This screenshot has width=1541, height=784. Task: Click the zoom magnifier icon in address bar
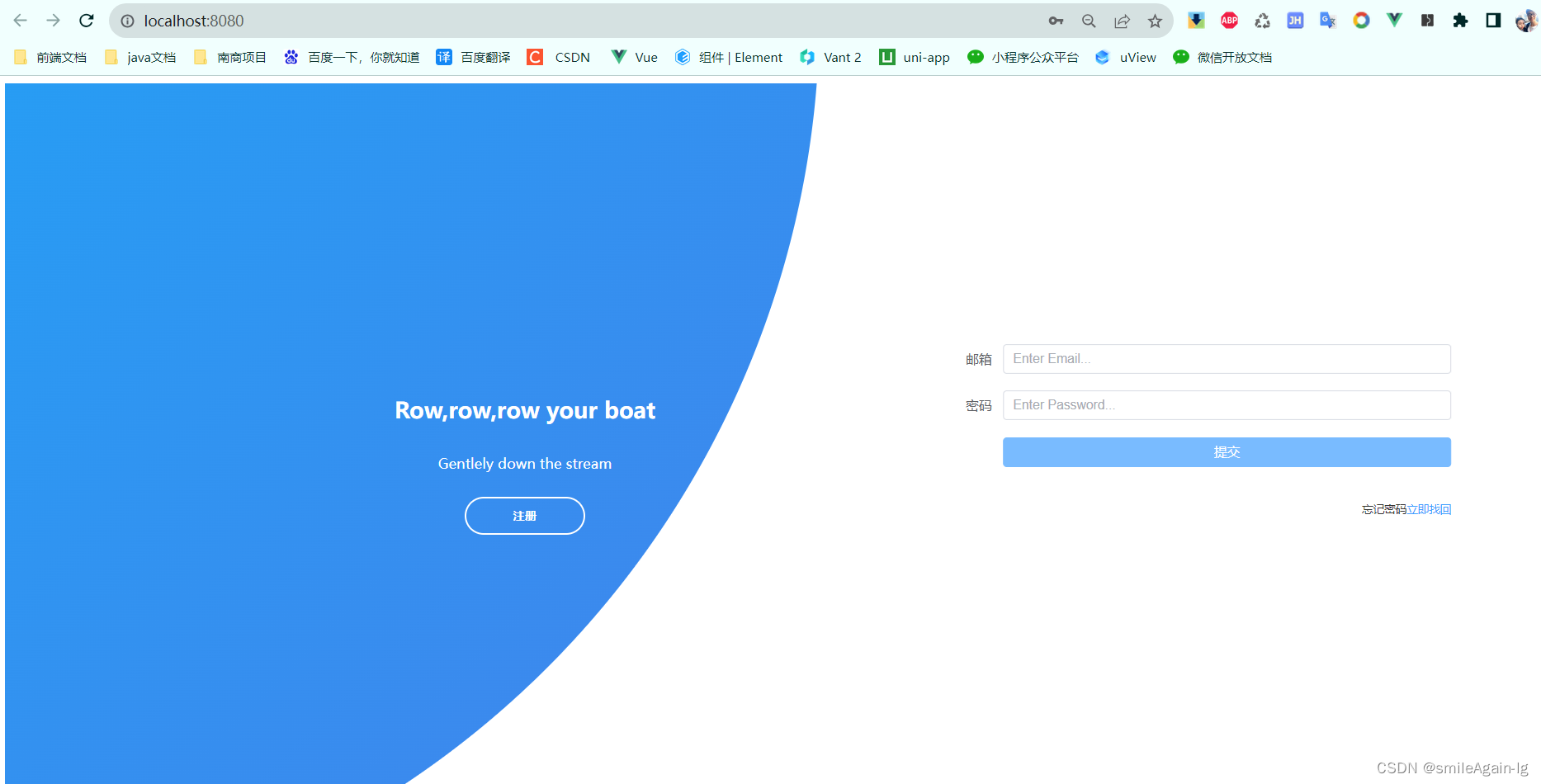1089,21
